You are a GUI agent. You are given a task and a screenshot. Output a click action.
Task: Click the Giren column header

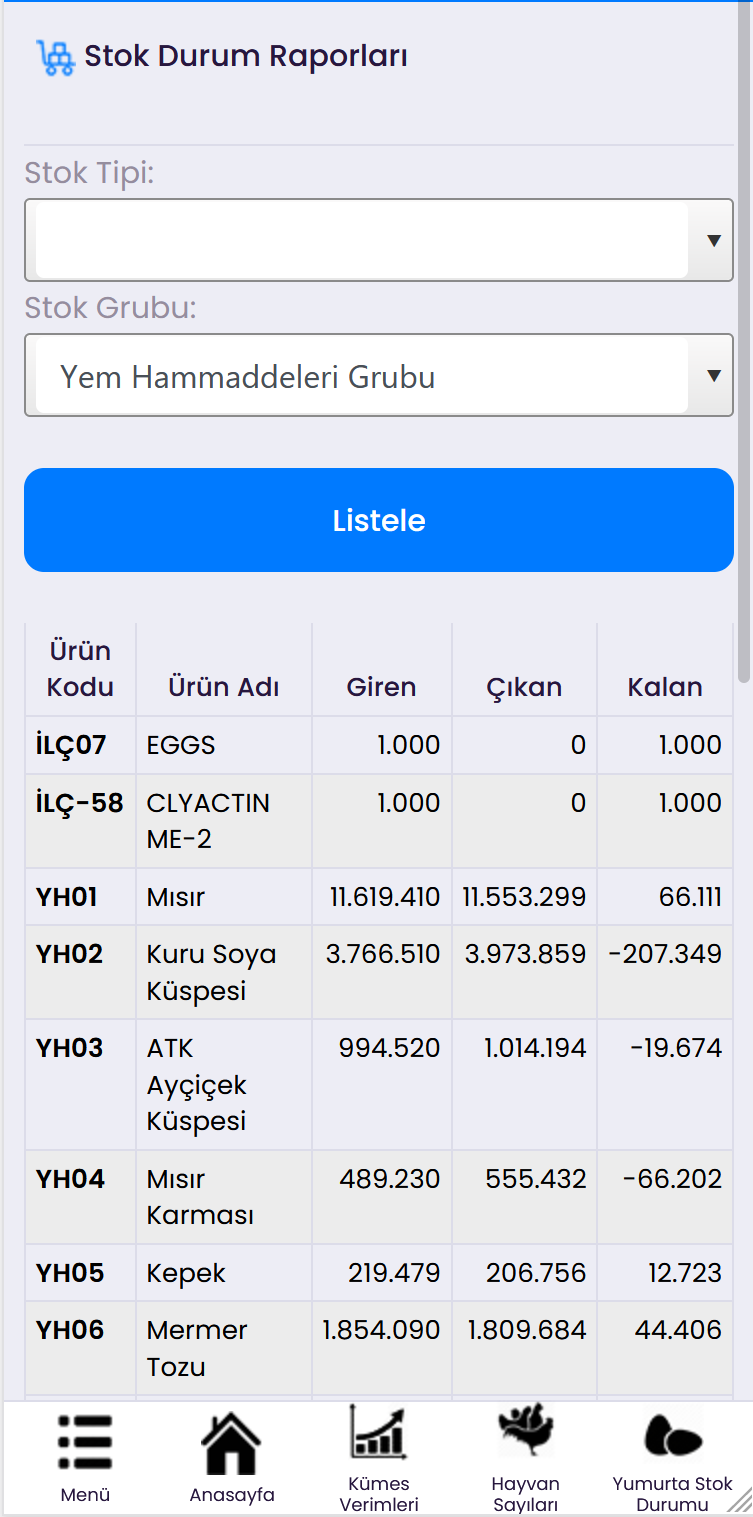[381, 687]
